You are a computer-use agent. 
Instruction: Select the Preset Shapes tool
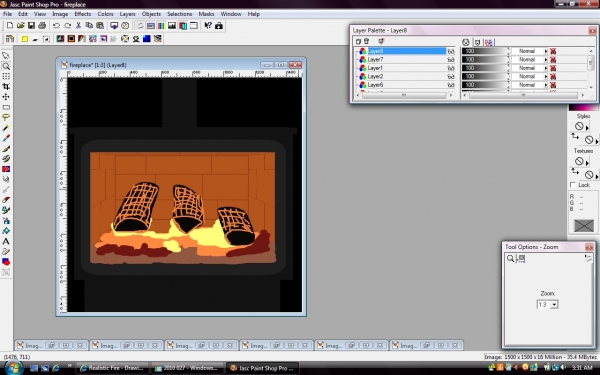[x=6, y=262]
